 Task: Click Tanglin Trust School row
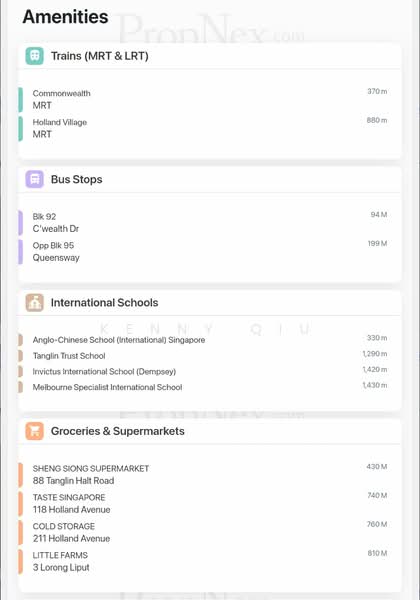click(x=203, y=355)
